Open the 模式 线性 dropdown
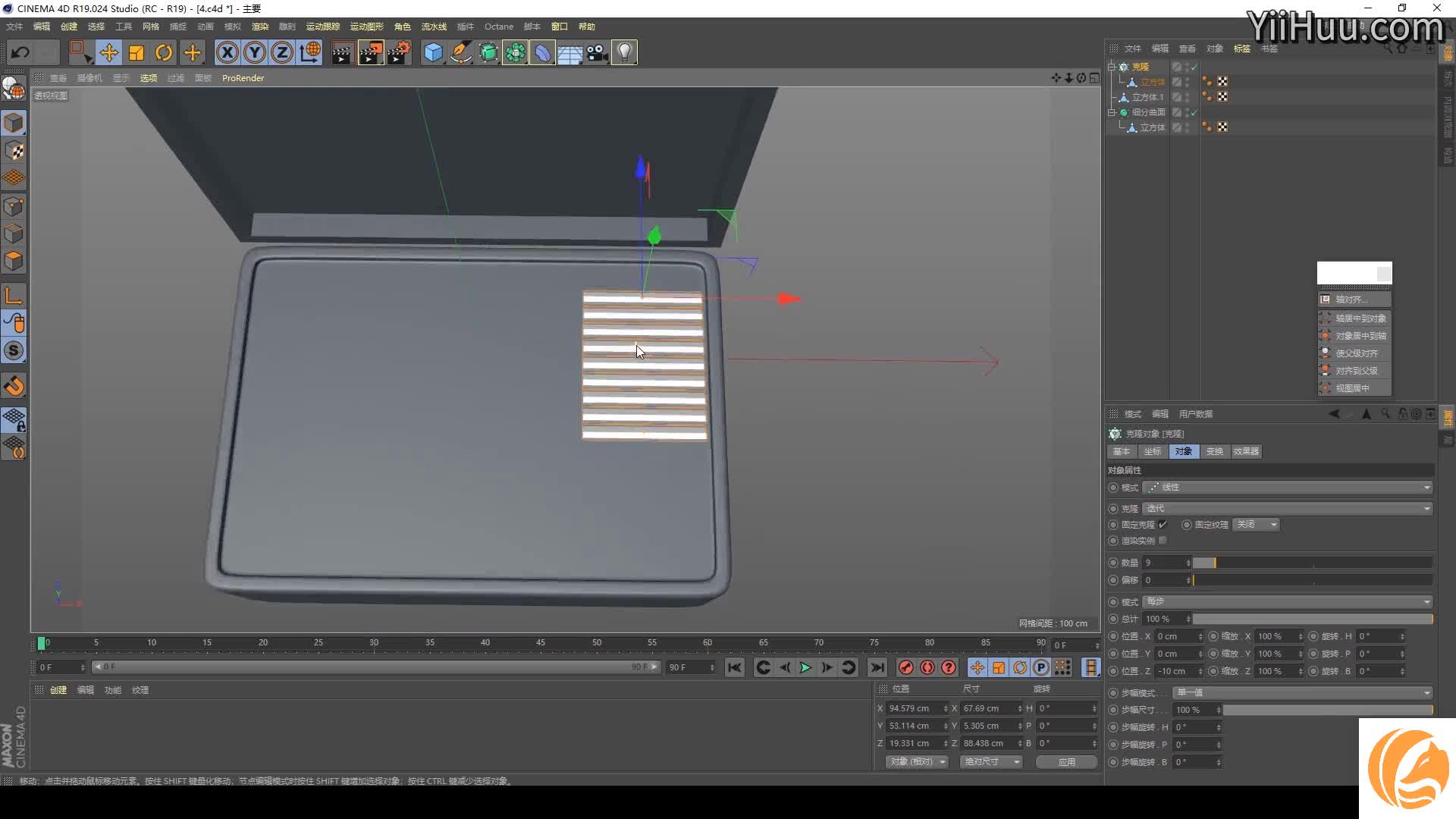The image size is (1456, 819). [x=1288, y=487]
